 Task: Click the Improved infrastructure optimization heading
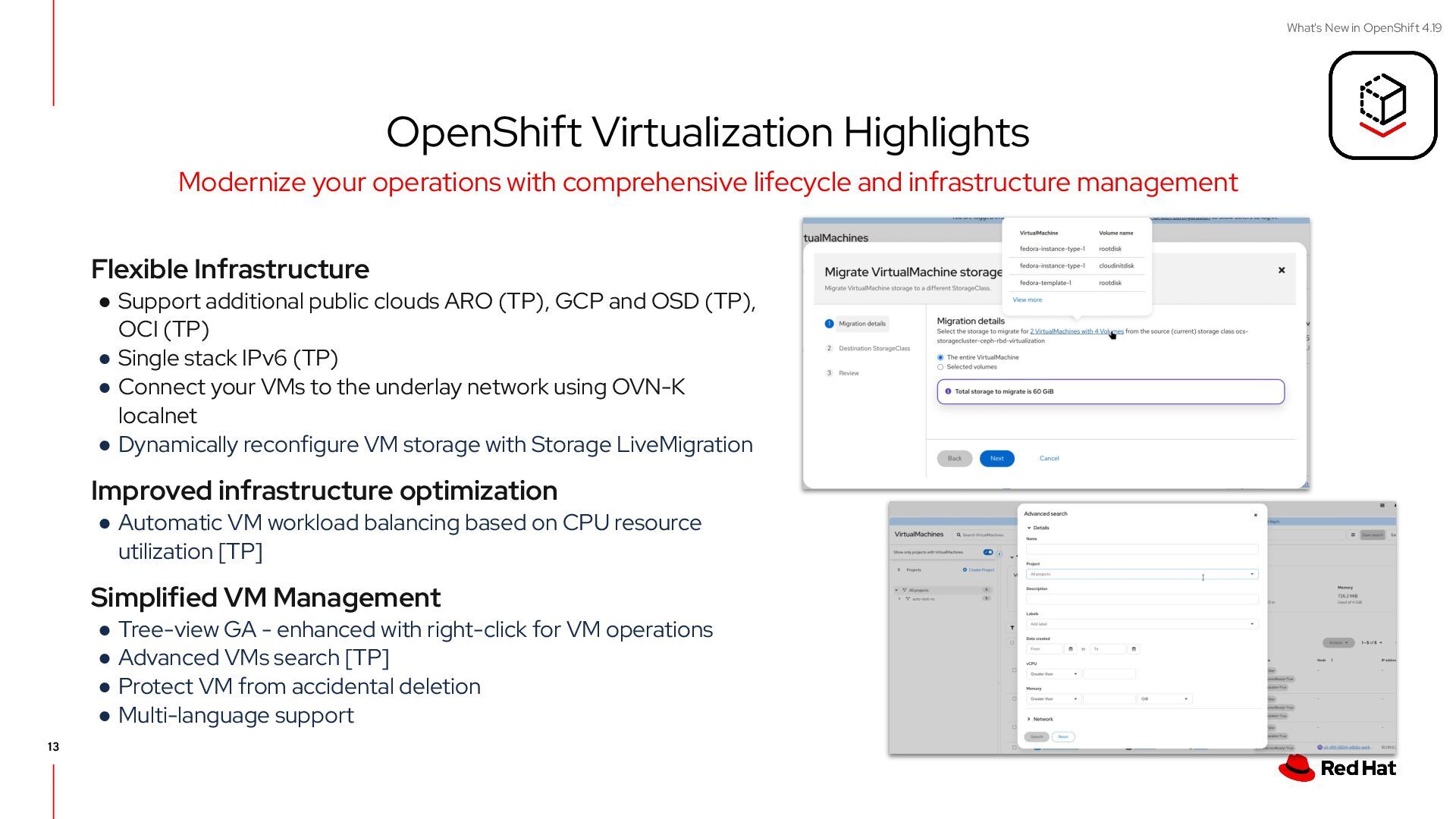point(324,491)
